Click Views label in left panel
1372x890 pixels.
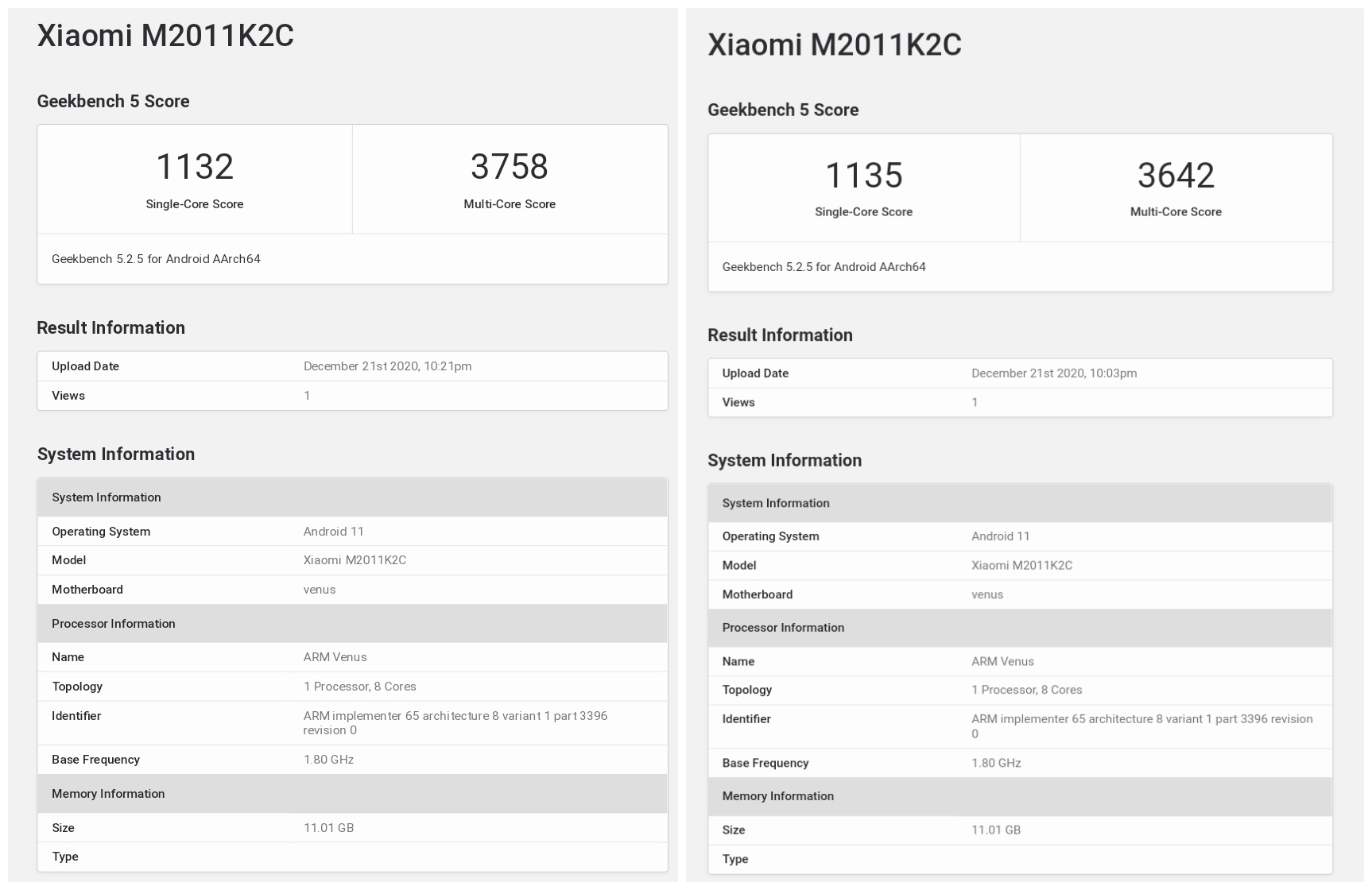pos(68,396)
